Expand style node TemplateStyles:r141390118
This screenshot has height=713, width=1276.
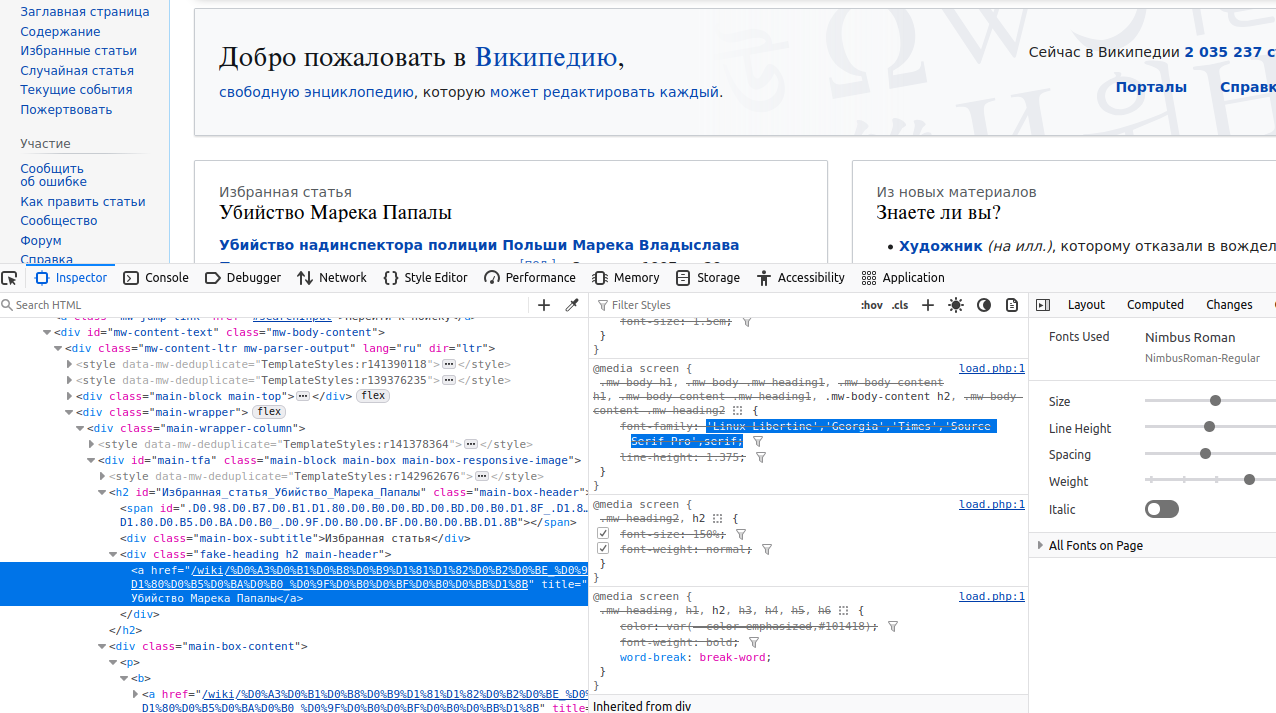click(x=69, y=364)
